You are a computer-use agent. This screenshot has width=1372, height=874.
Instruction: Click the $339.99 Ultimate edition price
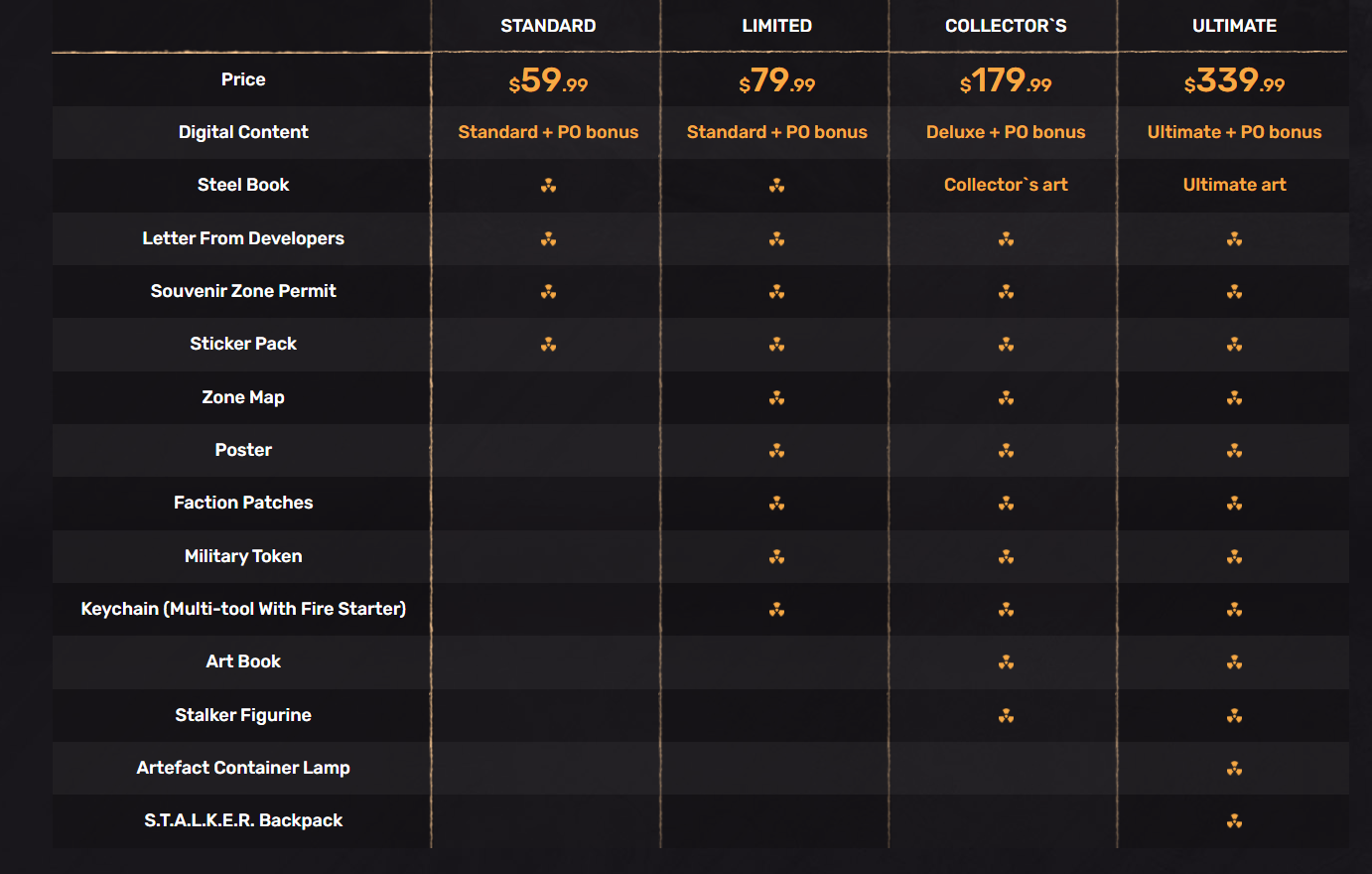click(1234, 80)
